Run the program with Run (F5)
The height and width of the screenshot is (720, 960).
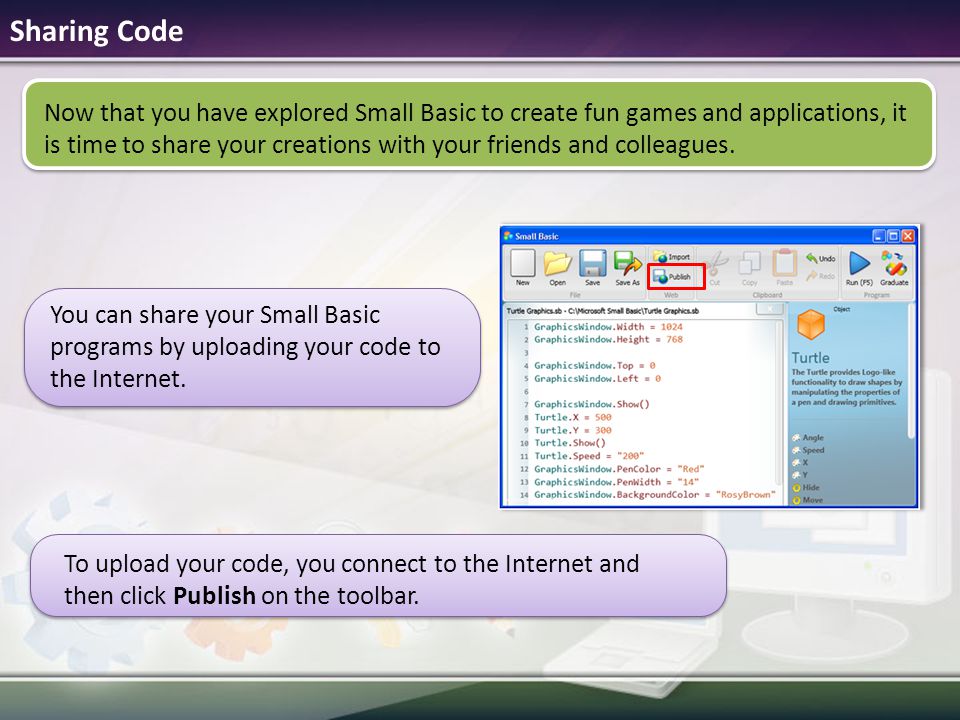(x=859, y=268)
